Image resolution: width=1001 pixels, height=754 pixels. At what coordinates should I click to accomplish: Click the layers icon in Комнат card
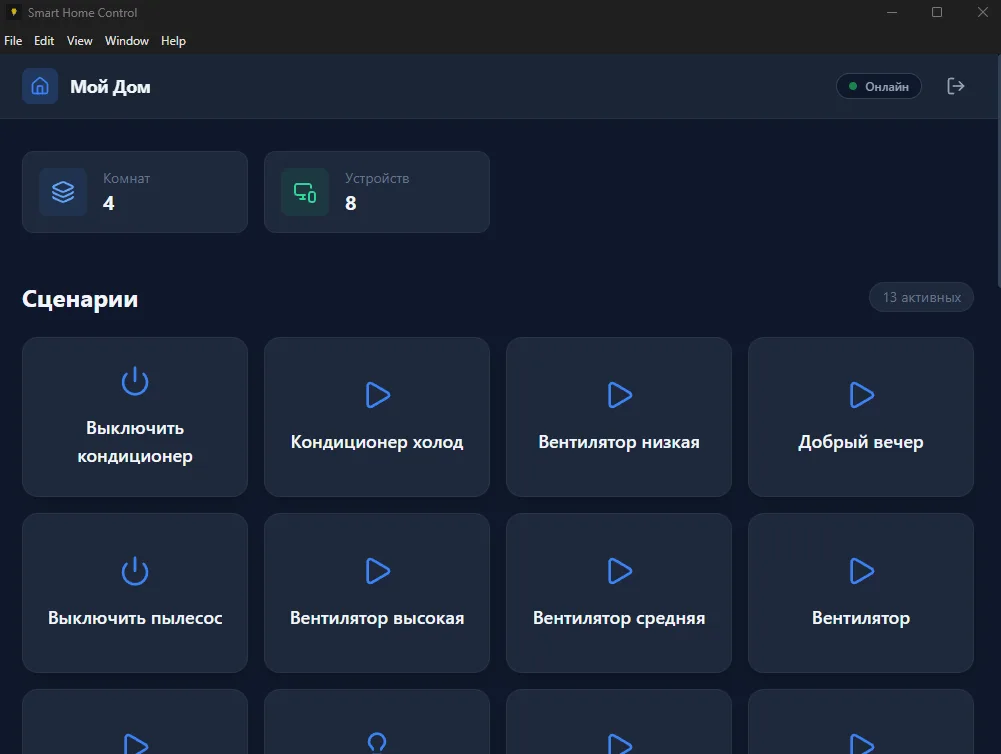pos(63,192)
